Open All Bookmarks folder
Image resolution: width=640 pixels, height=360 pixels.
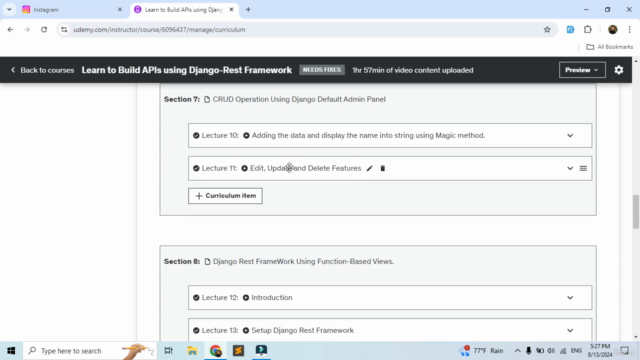[x=610, y=47]
